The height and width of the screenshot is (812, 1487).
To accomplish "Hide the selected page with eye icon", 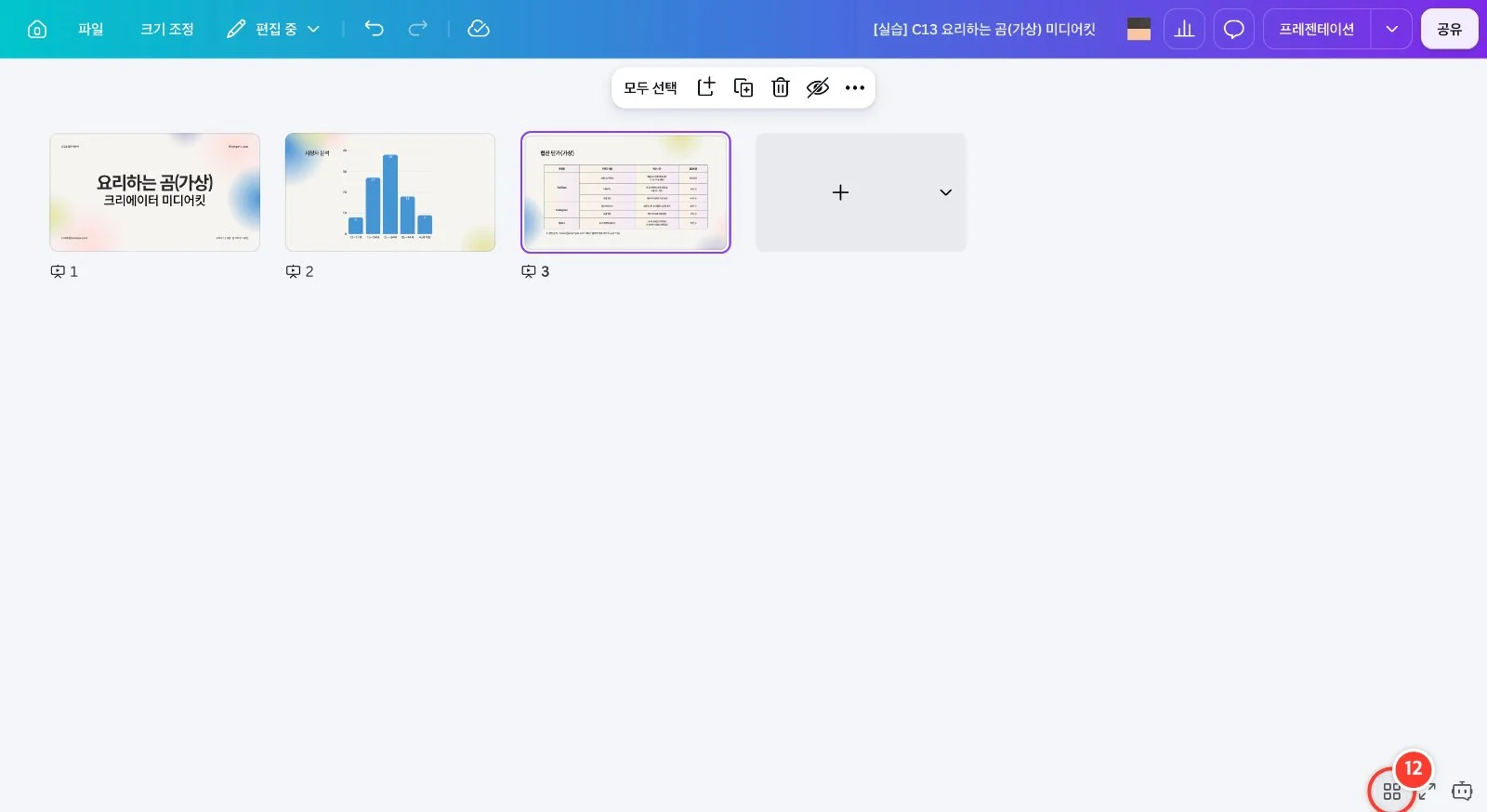I will pyautogui.click(x=818, y=87).
